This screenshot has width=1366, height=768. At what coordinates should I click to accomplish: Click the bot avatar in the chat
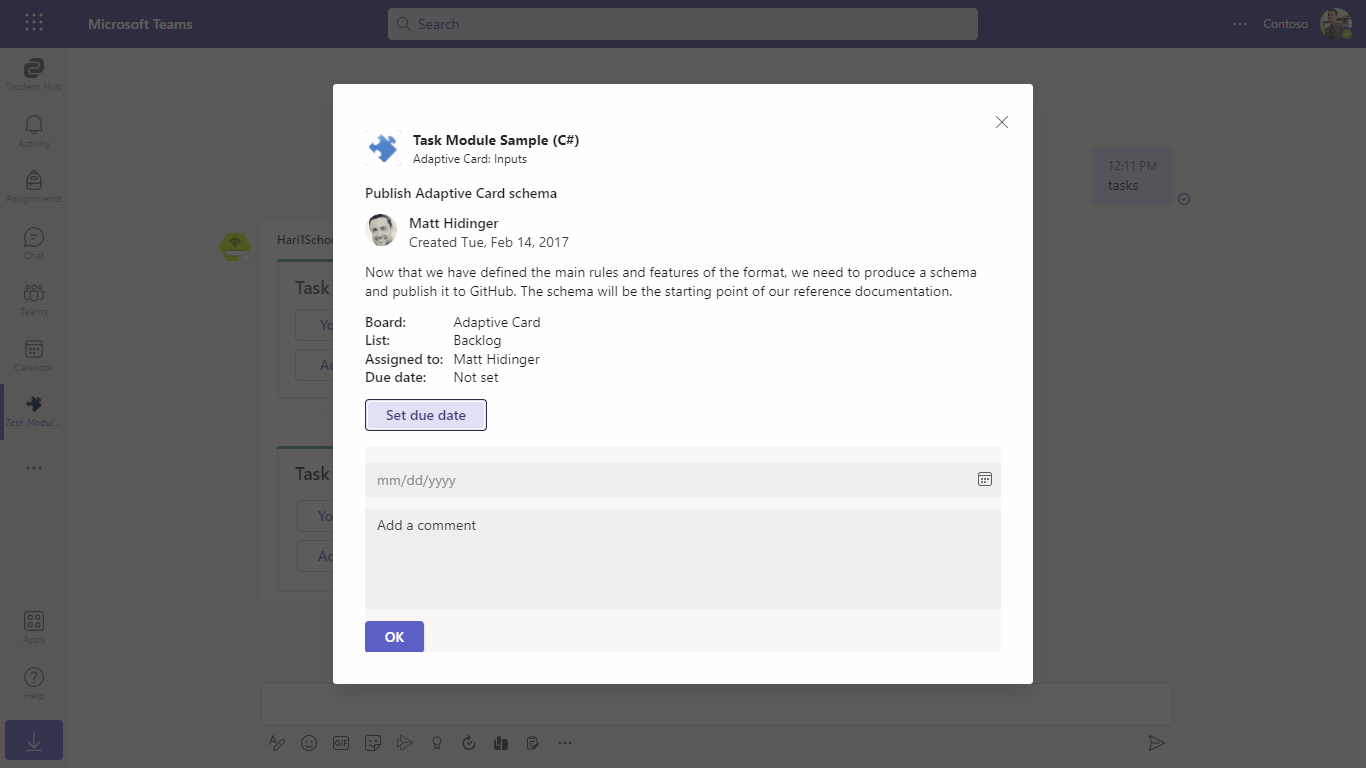click(x=235, y=247)
